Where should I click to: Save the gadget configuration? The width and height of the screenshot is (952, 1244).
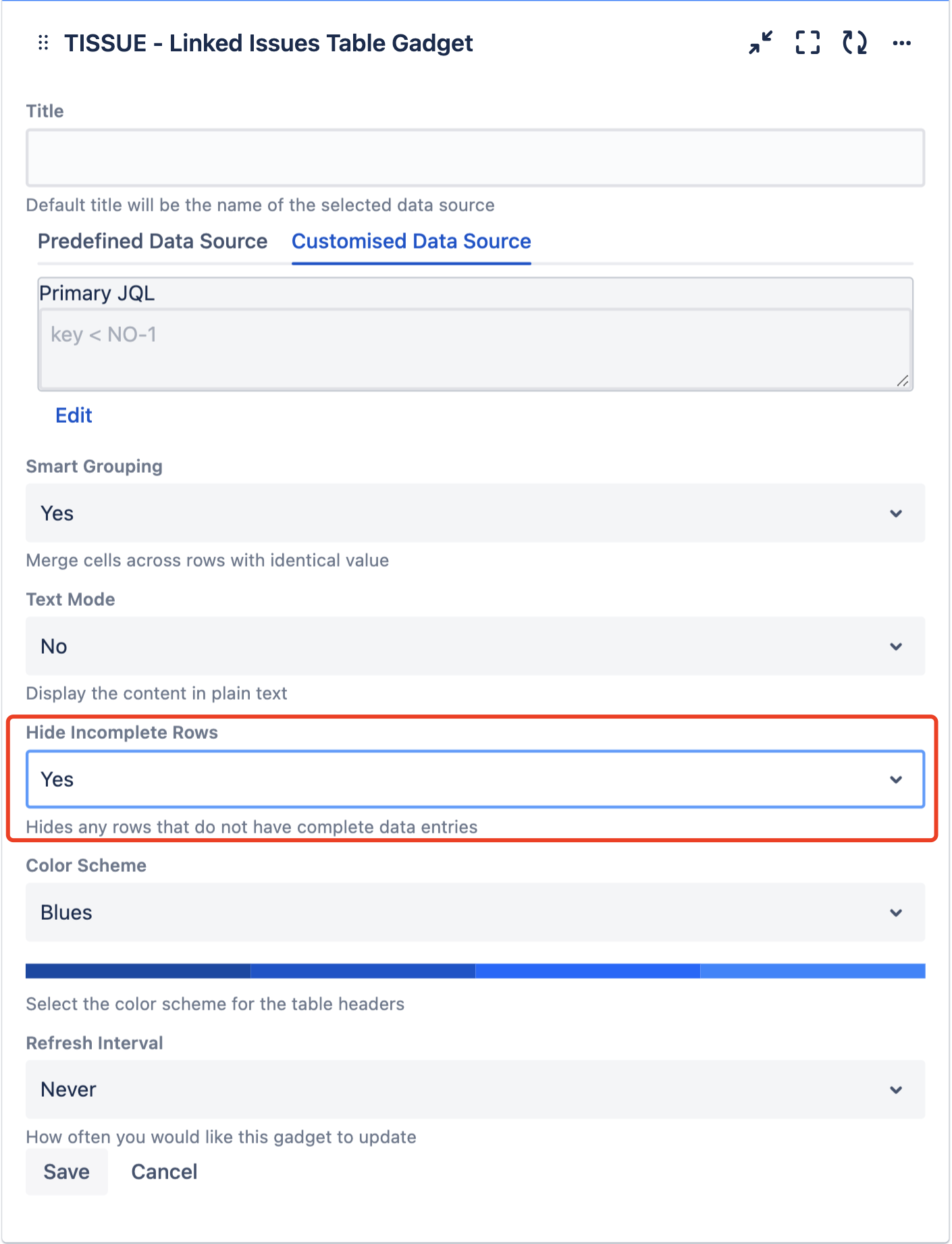click(x=66, y=1172)
